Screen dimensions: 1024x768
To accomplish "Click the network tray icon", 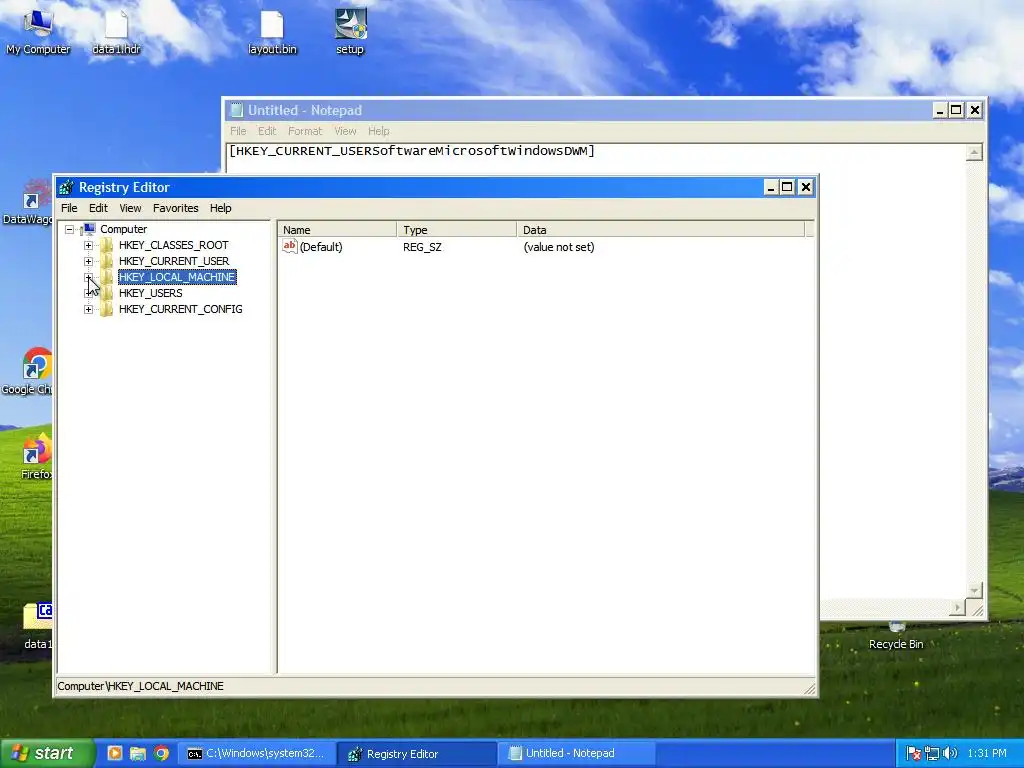I will click(932, 754).
